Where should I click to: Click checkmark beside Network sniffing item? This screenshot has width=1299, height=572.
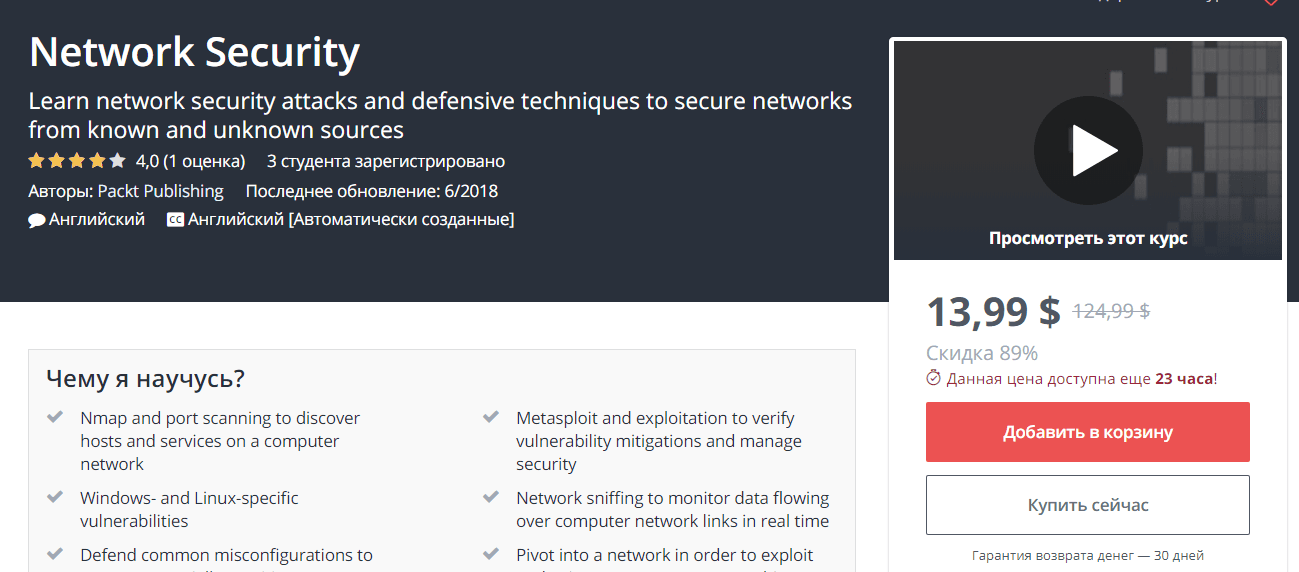pyautogui.click(x=491, y=496)
